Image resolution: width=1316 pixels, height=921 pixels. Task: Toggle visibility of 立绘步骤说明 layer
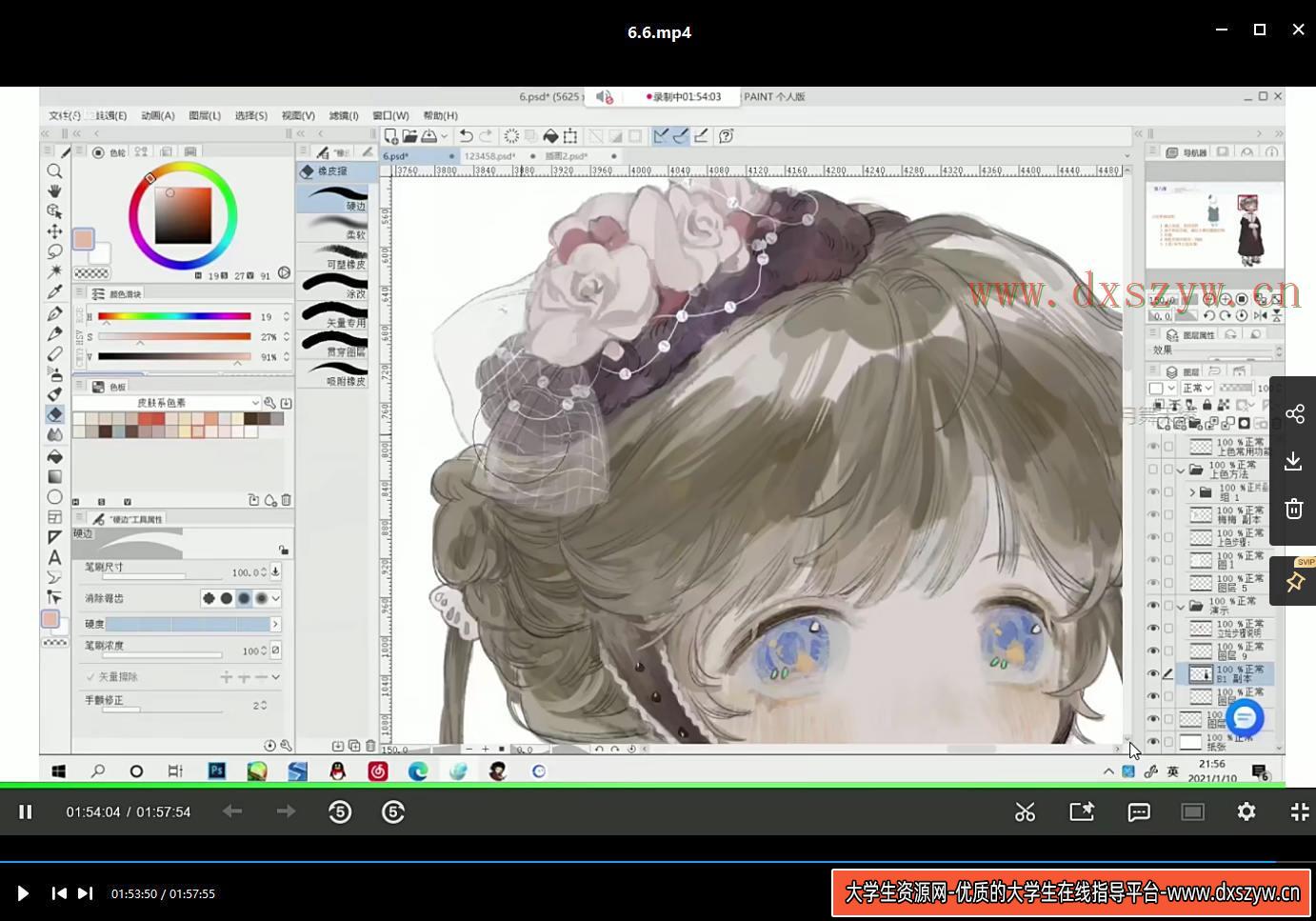[x=1153, y=629]
